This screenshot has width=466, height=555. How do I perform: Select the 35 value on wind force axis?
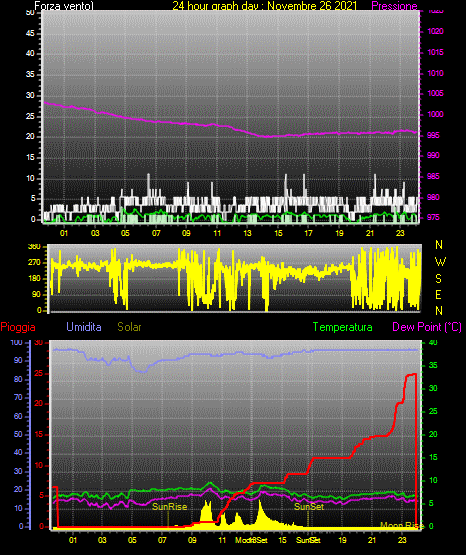pos(30,74)
